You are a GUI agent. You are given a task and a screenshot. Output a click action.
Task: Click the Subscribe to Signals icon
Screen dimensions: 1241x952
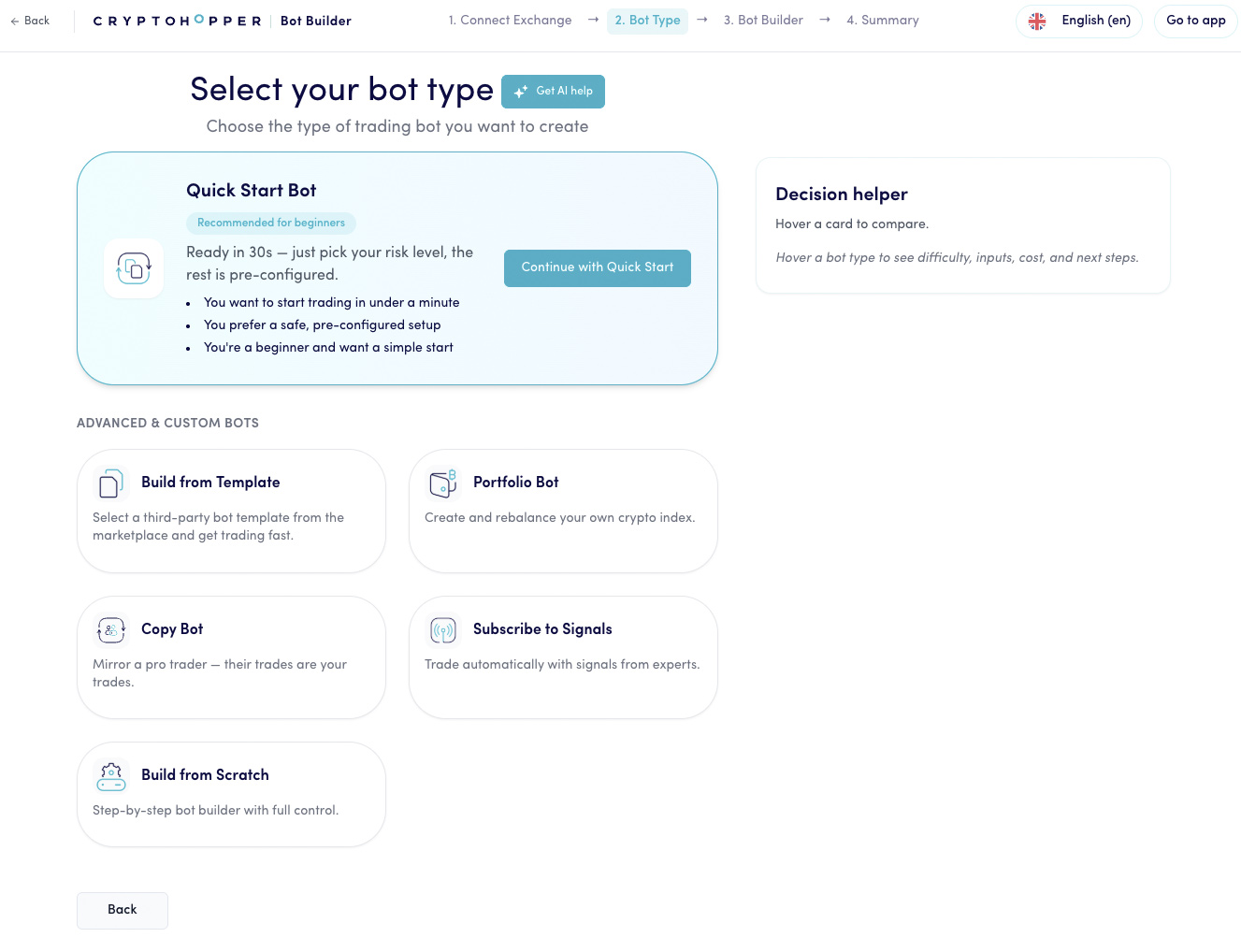point(442,630)
